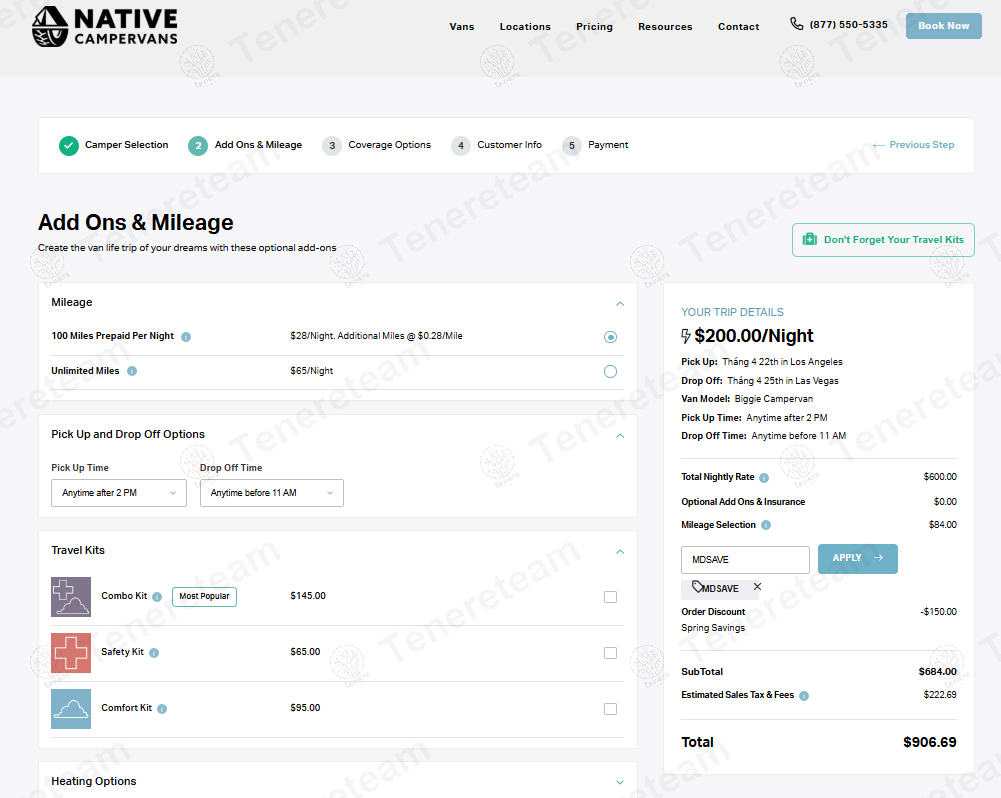Click info icon beside 100 Miles Prepaid
The width and height of the screenshot is (1001, 798).
click(x=186, y=336)
